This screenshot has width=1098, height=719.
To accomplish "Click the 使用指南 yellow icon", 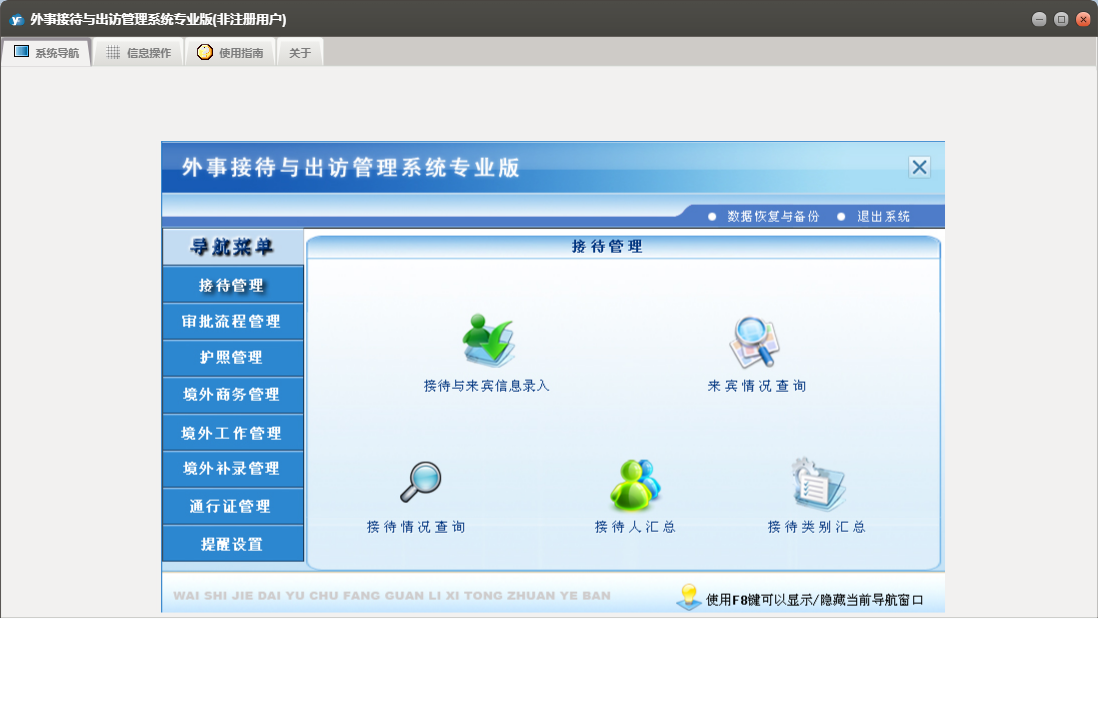I will click(204, 53).
